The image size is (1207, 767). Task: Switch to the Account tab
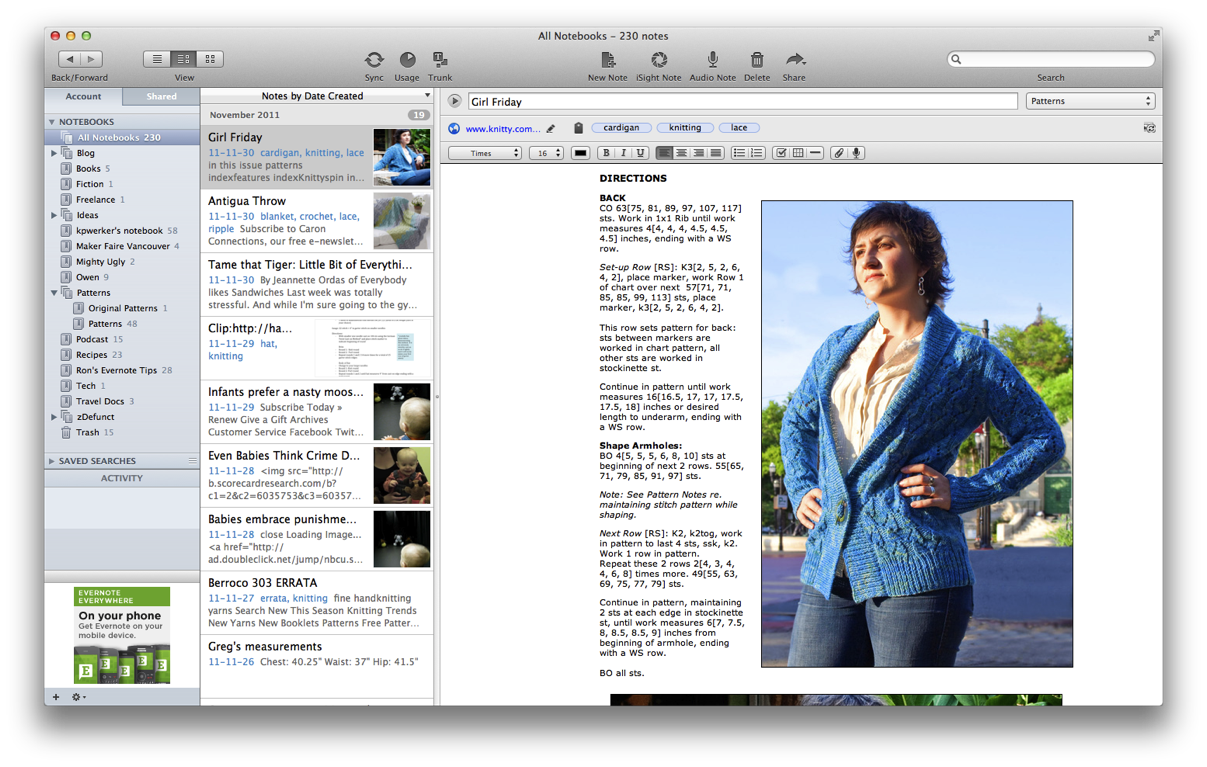point(83,97)
